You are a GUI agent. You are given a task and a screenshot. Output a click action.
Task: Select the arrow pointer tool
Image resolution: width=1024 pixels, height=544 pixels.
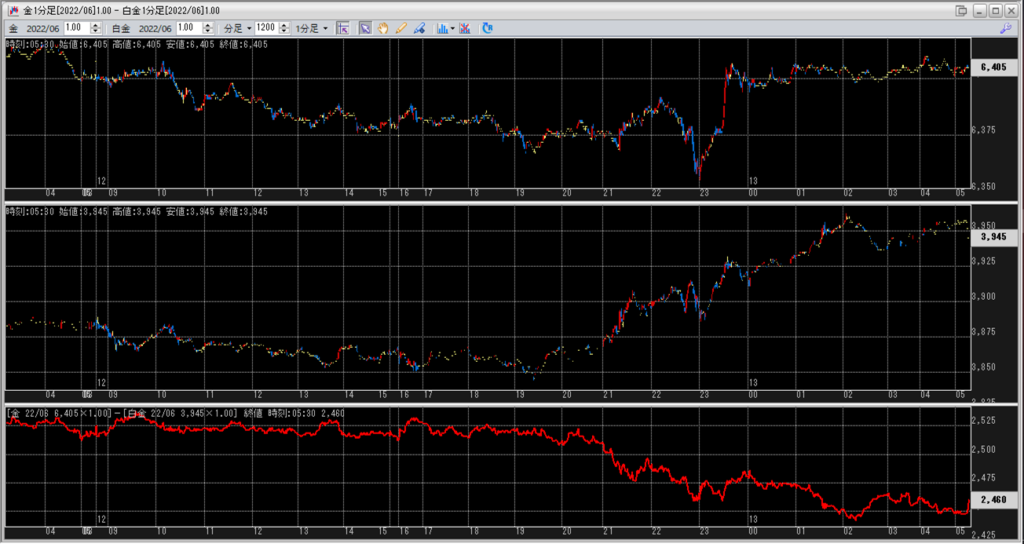point(366,28)
